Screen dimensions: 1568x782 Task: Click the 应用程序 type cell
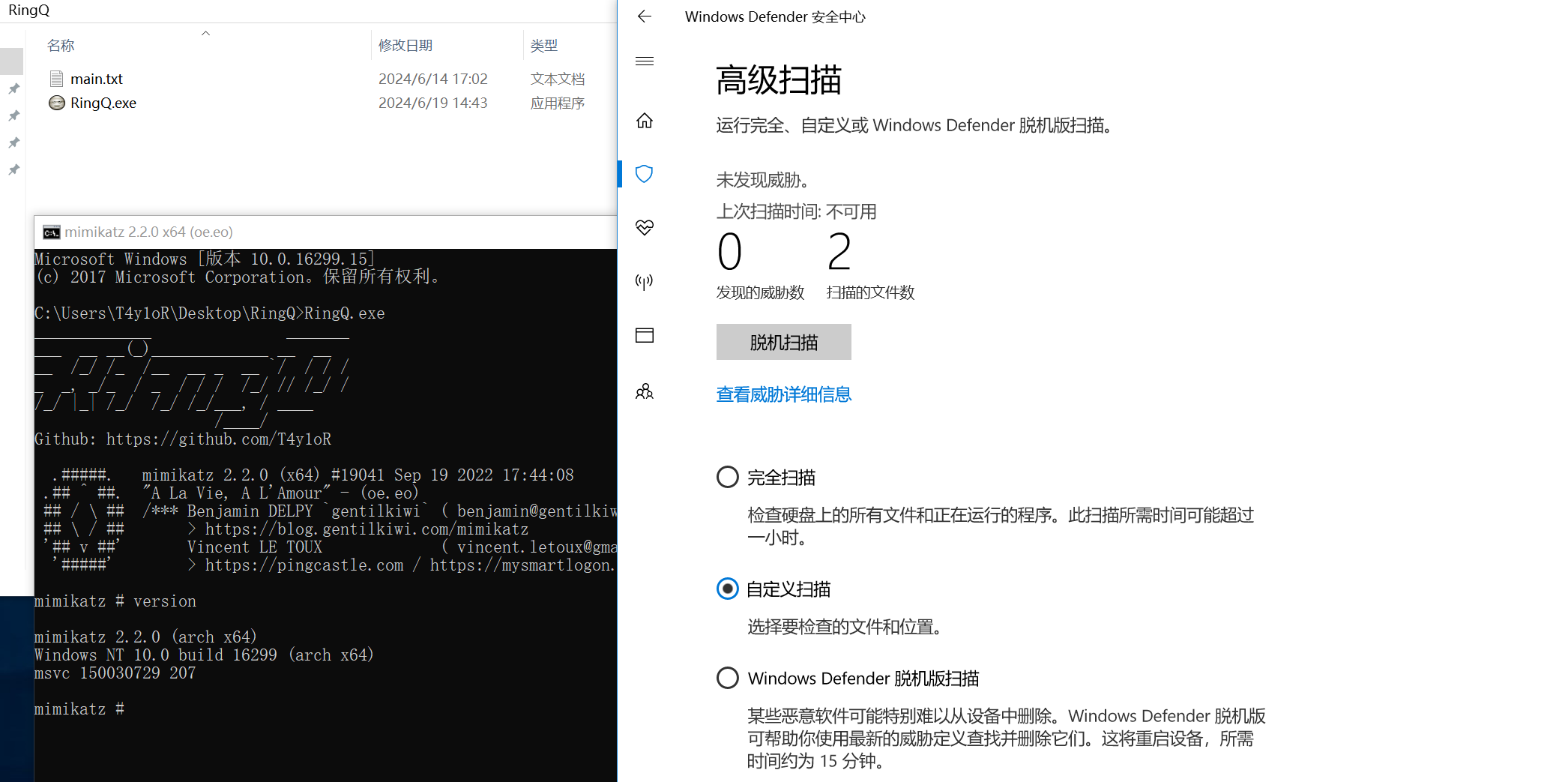(558, 103)
